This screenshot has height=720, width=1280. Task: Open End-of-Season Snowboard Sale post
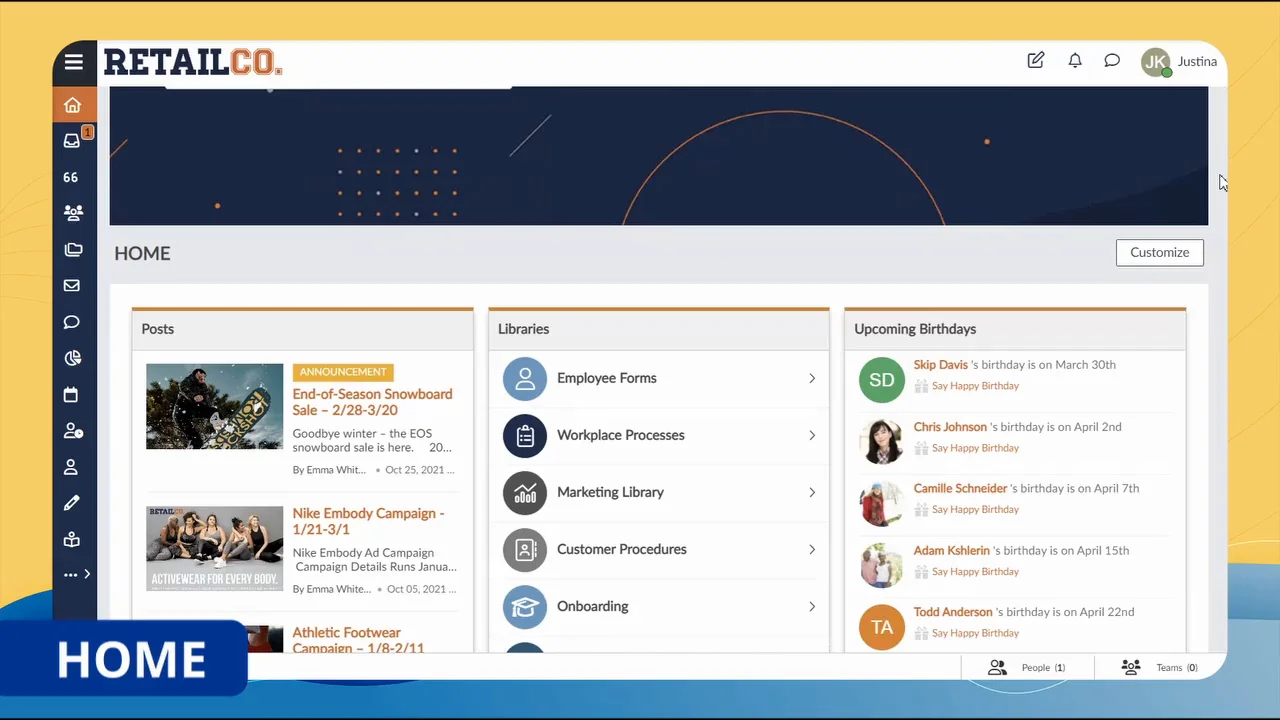click(372, 402)
